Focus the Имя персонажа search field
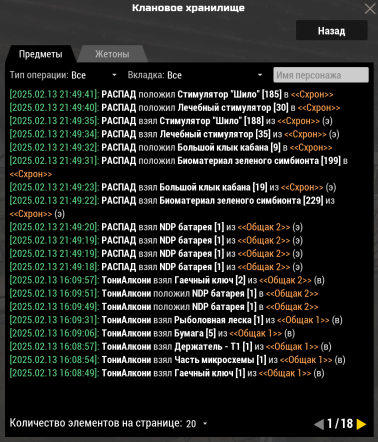The image size is (378, 442). [x=321, y=75]
